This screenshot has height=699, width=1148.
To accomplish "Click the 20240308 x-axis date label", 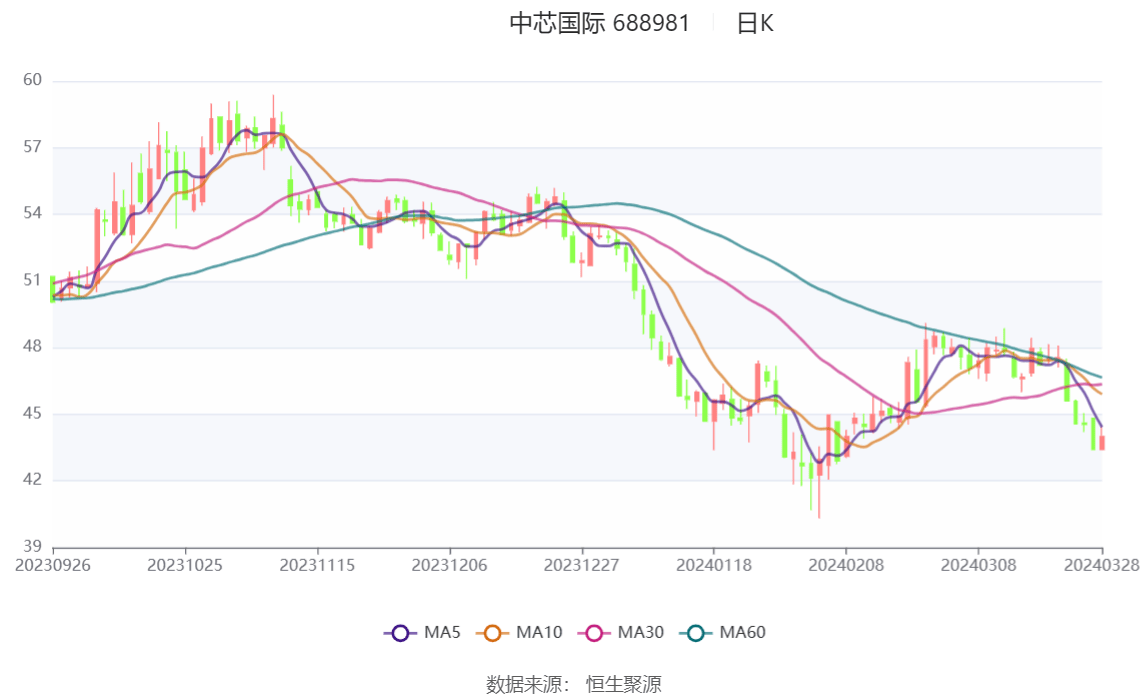I will tap(979, 566).
